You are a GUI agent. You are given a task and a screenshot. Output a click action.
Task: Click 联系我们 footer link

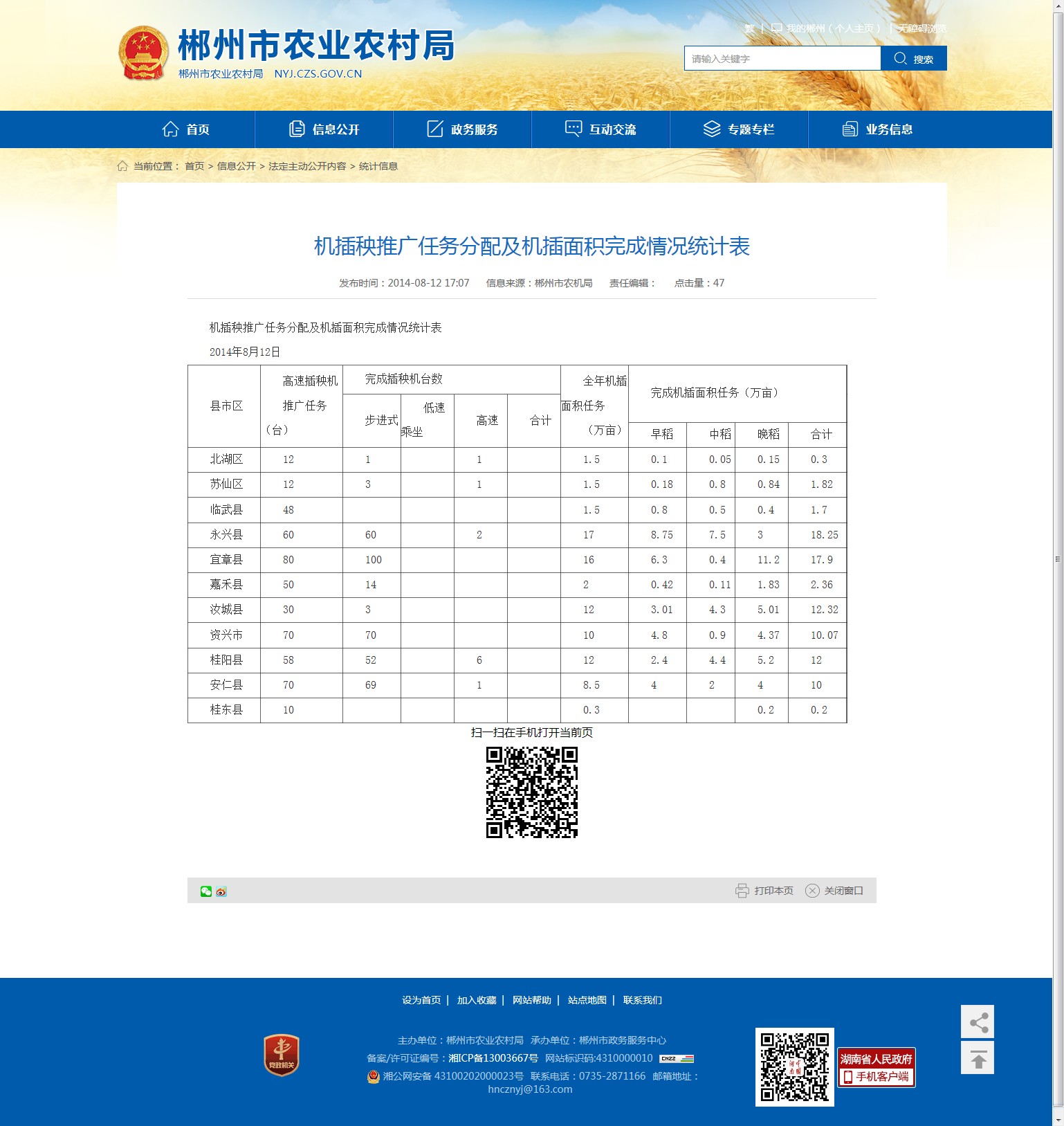click(x=643, y=1000)
